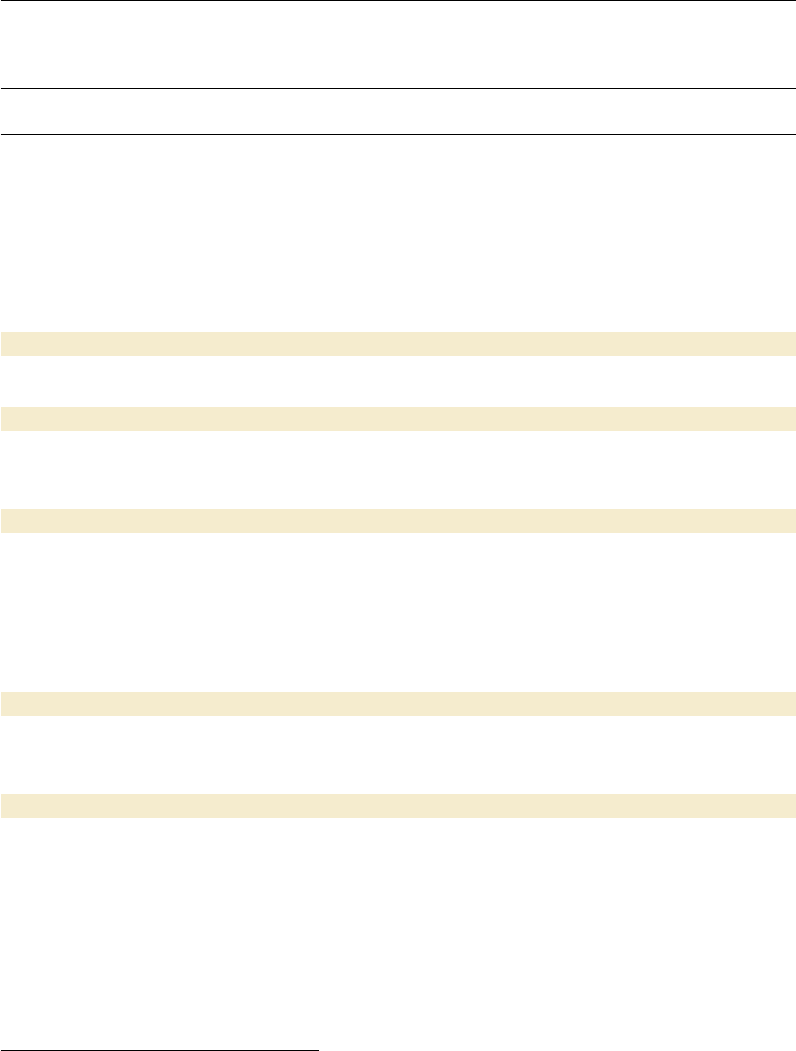Click white gap between second and third highlighted rows
Screen dimensions: 796x1051
(398, 469)
